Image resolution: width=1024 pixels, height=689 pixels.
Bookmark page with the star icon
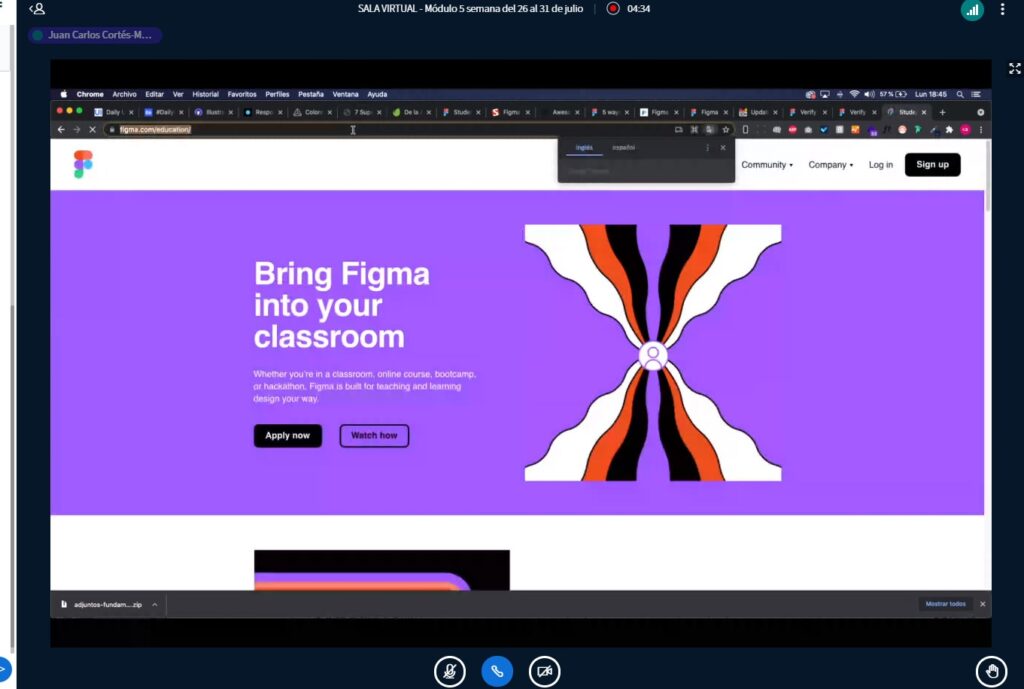(726, 129)
